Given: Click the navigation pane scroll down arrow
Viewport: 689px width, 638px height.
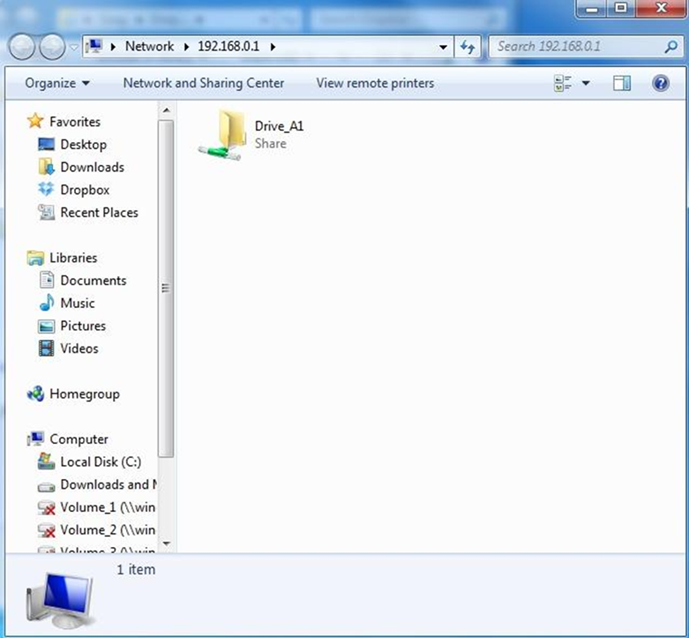Looking at the screenshot, I should [166, 545].
